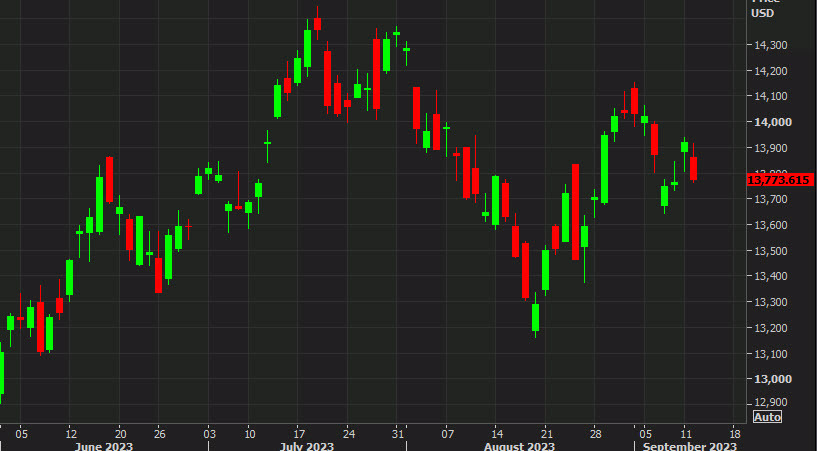Click the 13,600 price axis label
This screenshot has height=451, width=817.
pos(771,225)
